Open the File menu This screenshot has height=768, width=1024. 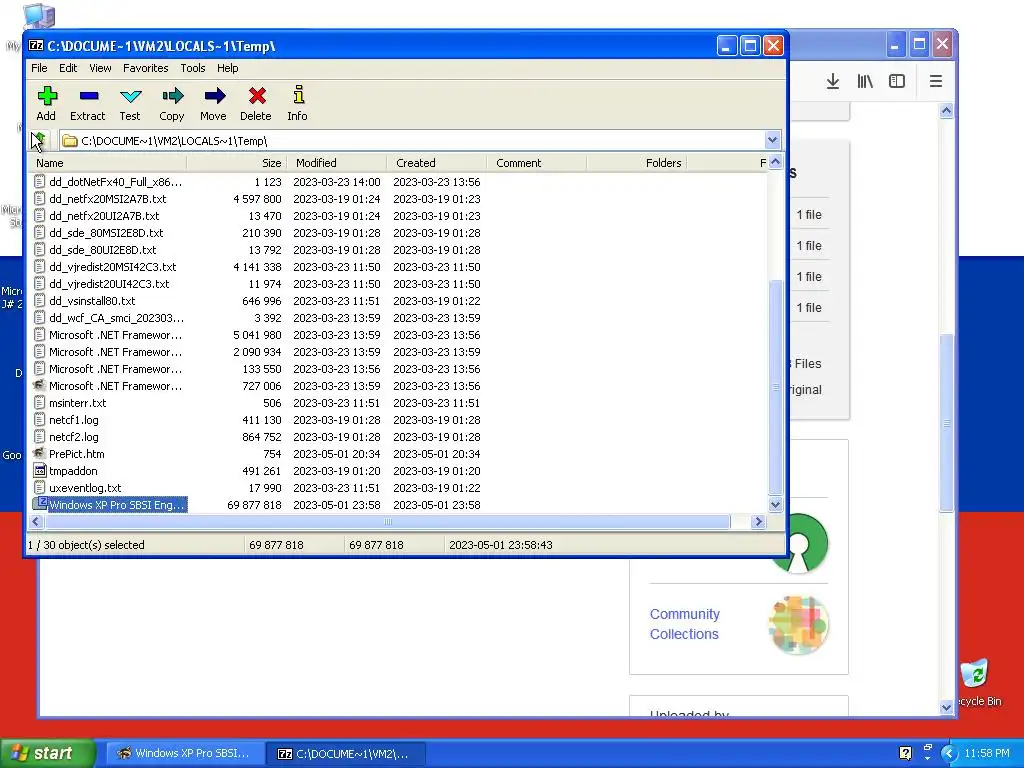[x=39, y=68]
